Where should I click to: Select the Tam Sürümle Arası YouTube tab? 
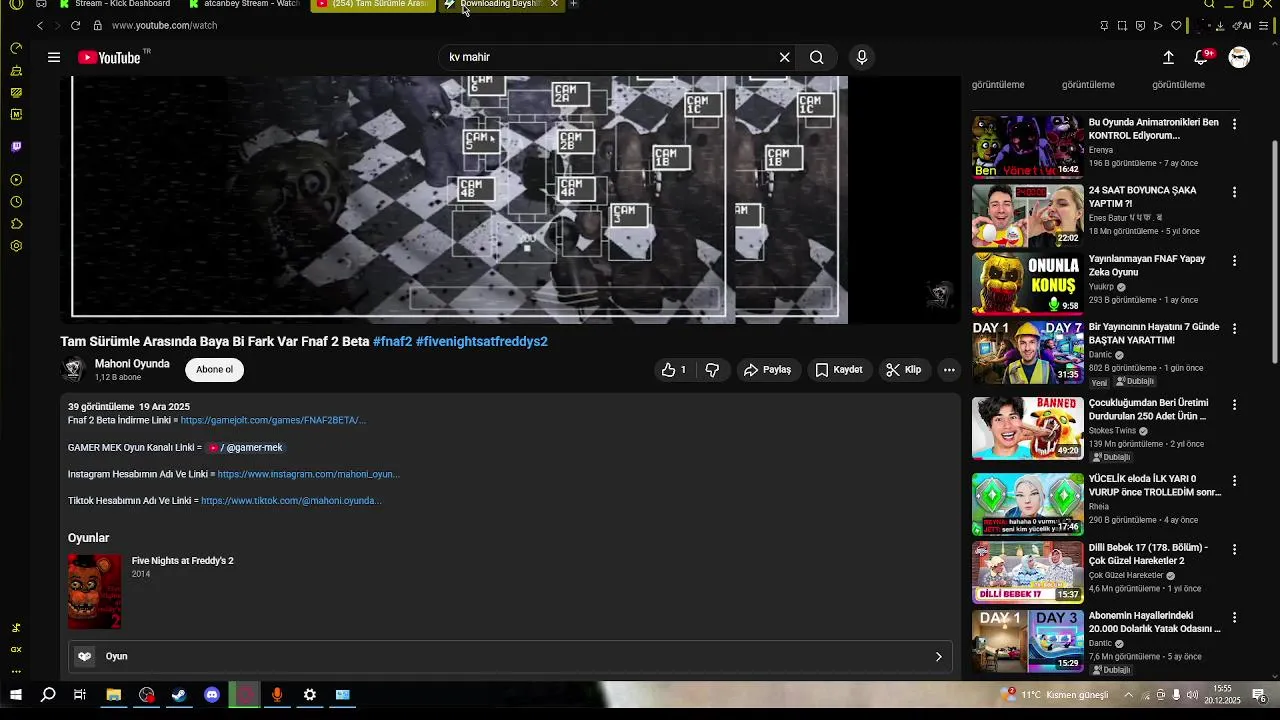(372, 4)
